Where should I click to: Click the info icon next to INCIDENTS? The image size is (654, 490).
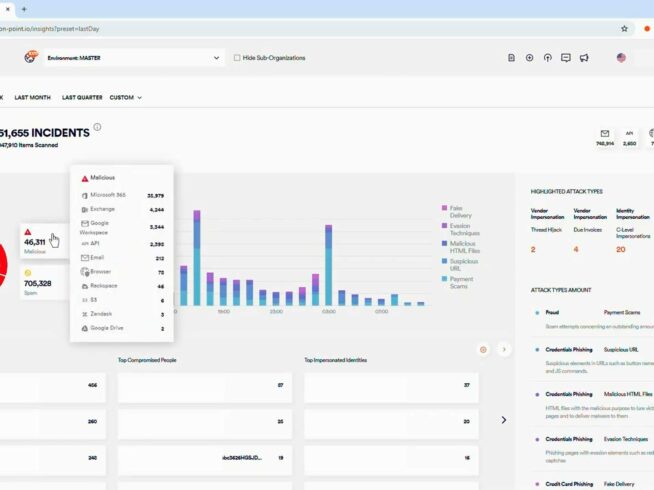click(x=97, y=127)
